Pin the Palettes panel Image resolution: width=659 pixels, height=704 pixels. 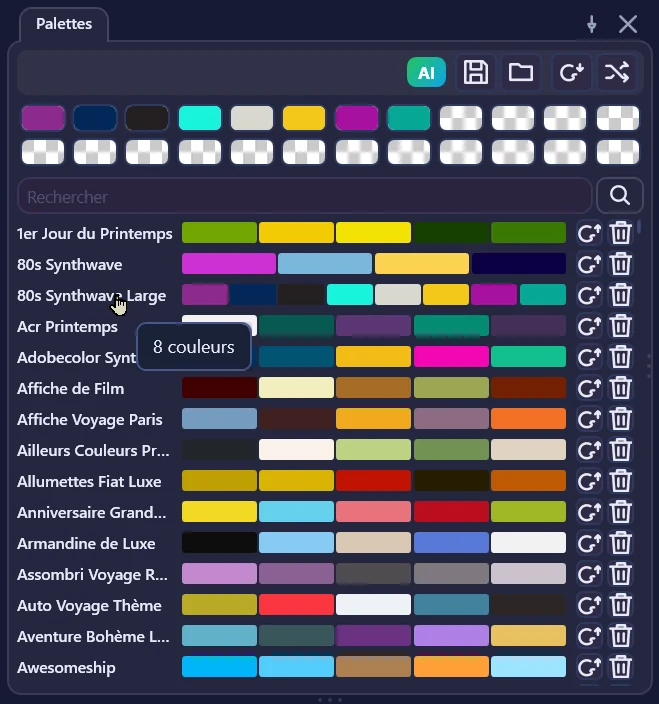click(592, 24)
